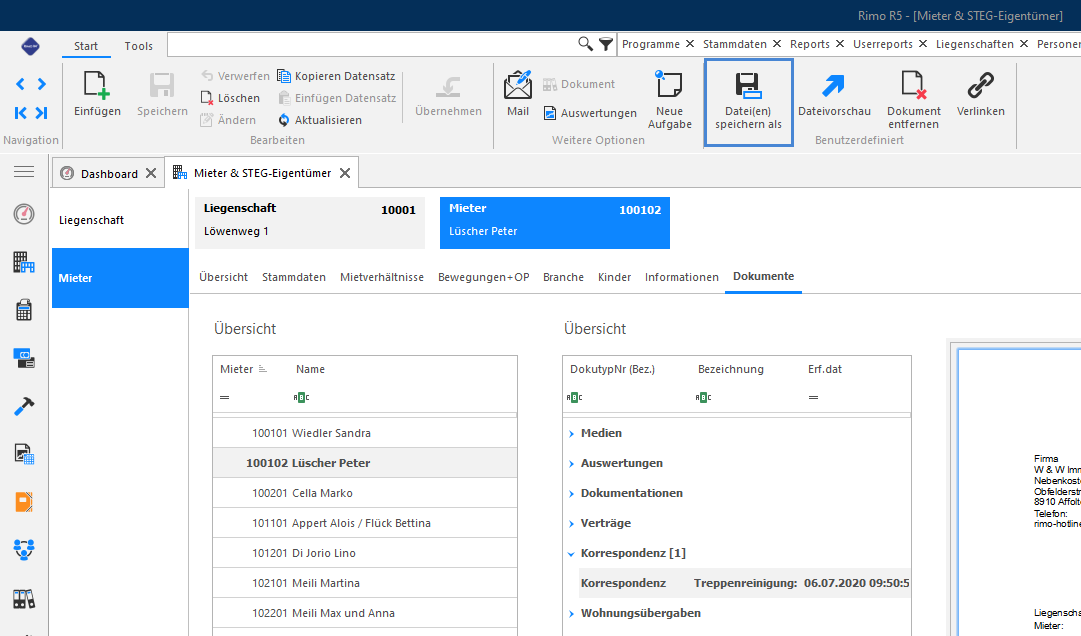This screenshot has height=636, width=1081.
Task: Go to the next record arrow
Action: tap(42, 84)
